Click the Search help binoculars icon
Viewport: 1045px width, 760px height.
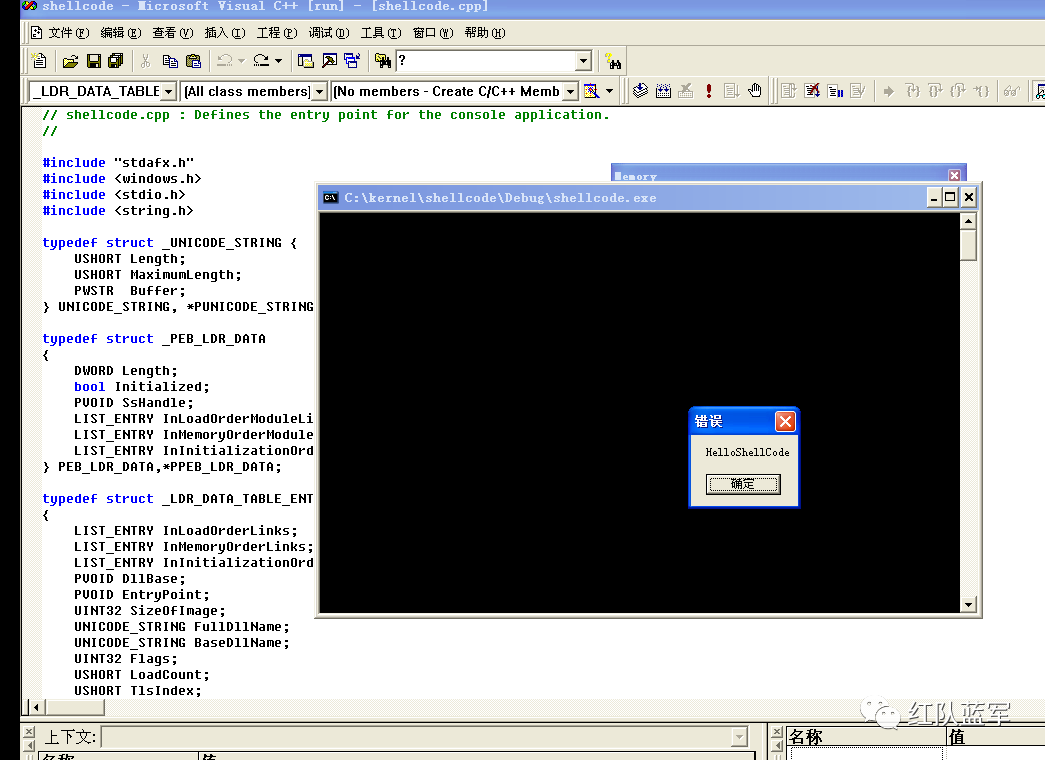(x=613, y=61)
